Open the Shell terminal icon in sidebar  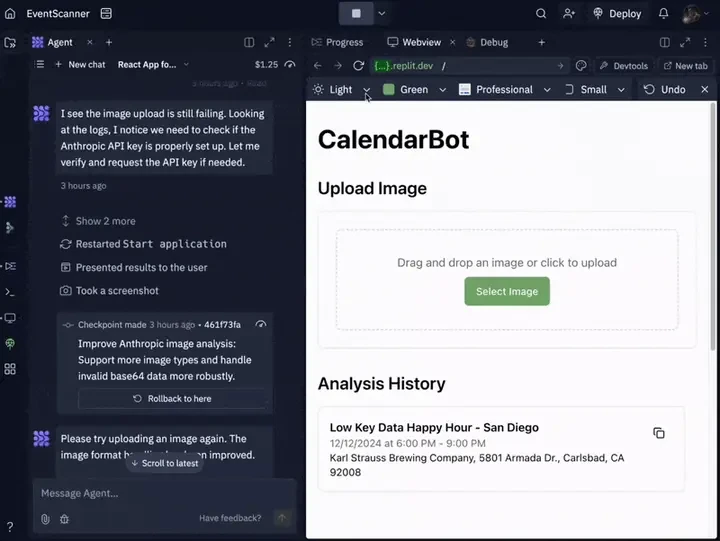[x=10, y=292]
